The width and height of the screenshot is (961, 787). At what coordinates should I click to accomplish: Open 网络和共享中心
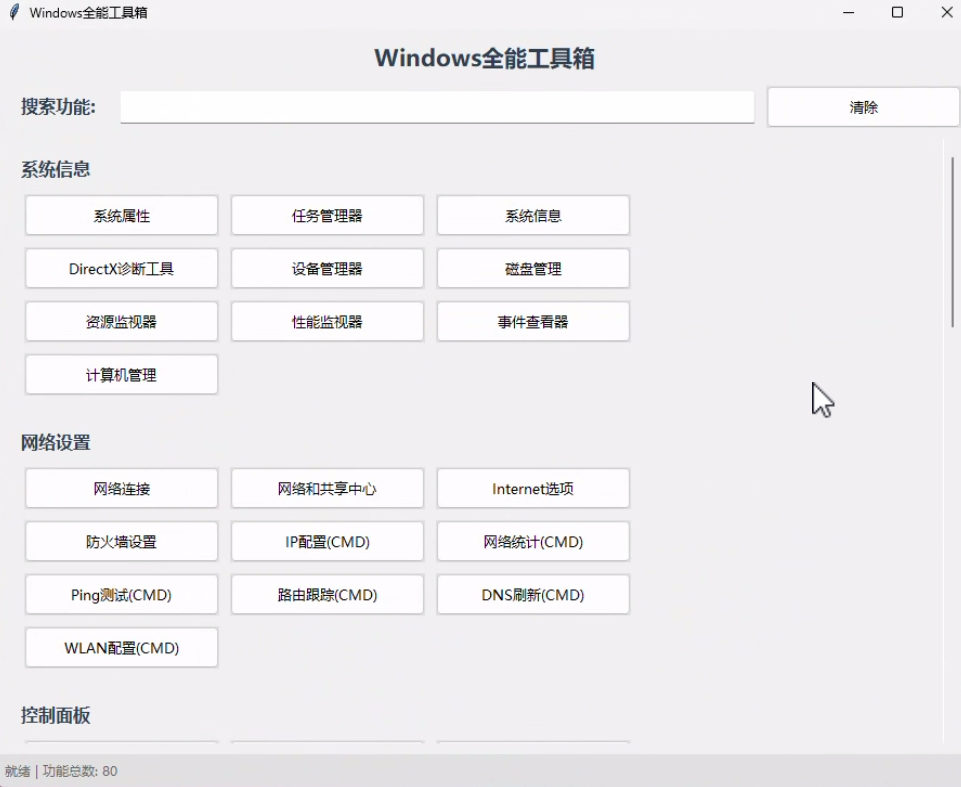tap(327, 489)
